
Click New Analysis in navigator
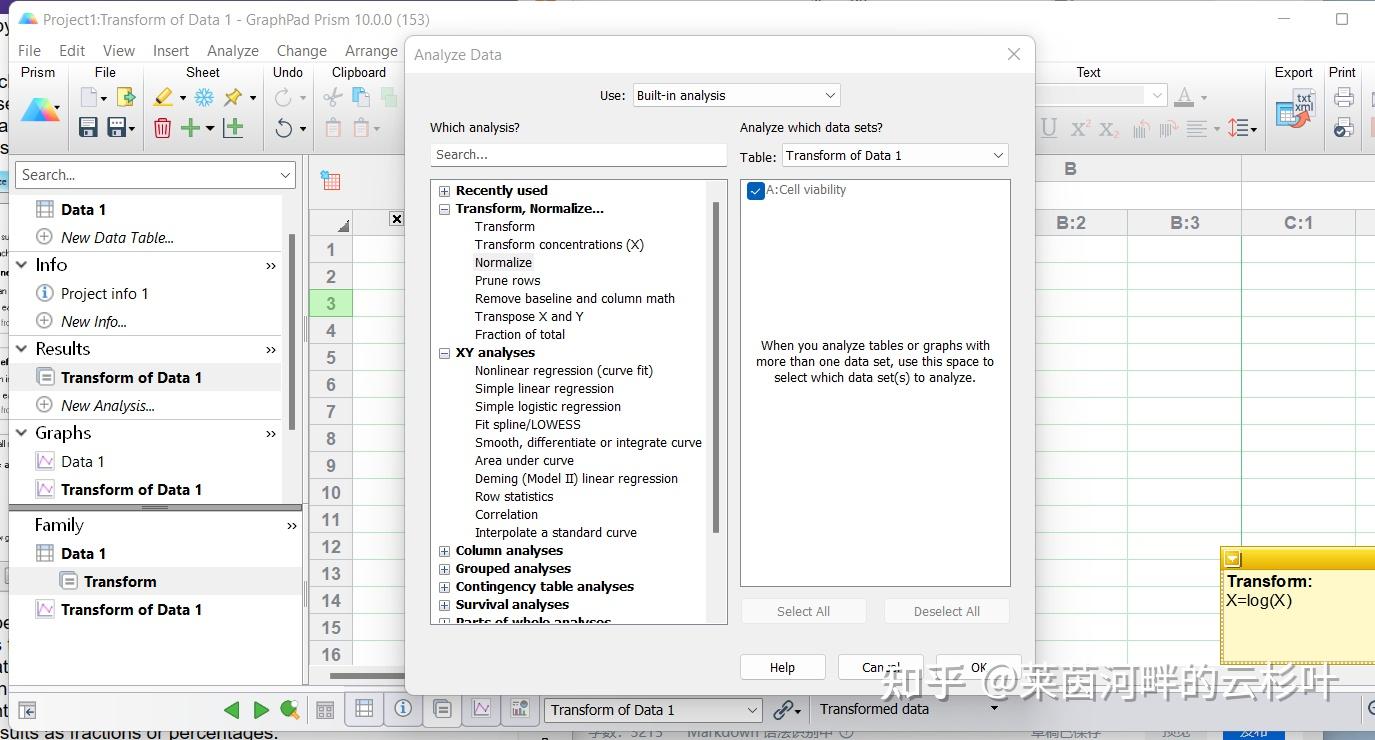(x=108, y=406)
